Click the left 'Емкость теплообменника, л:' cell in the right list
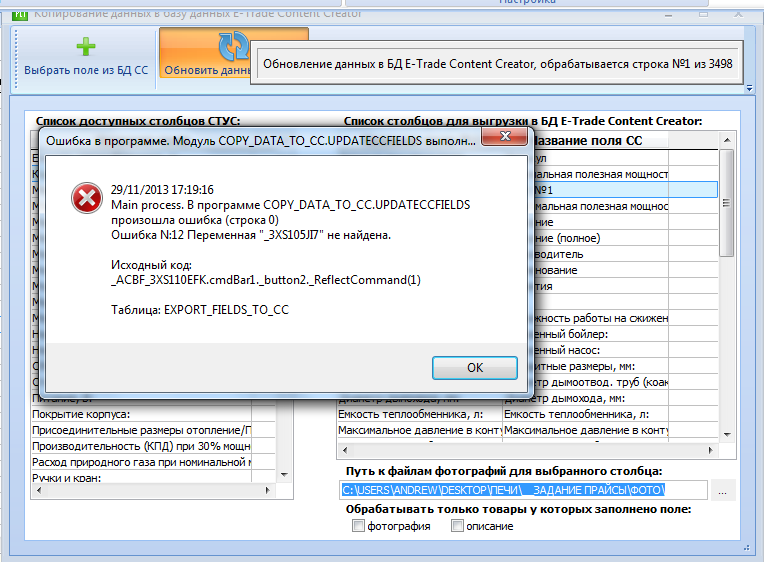This screenshot has width=764, height=562. [420, 414]
